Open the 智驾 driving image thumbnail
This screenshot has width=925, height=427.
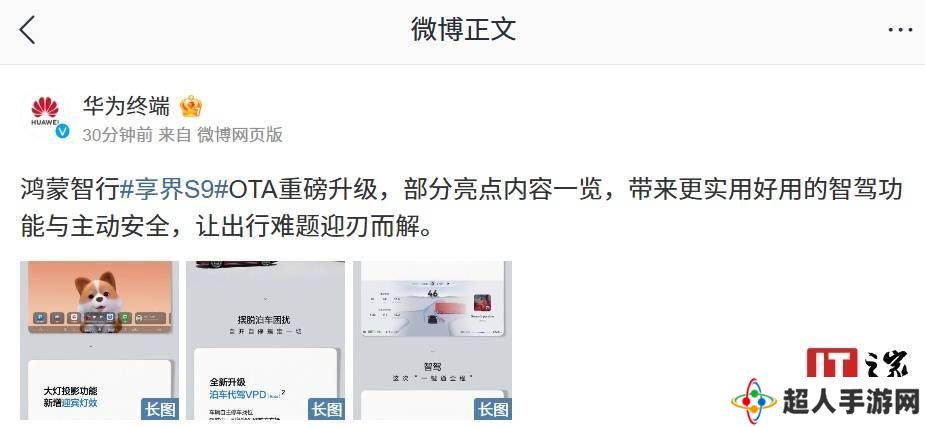(x=432, y=340)
